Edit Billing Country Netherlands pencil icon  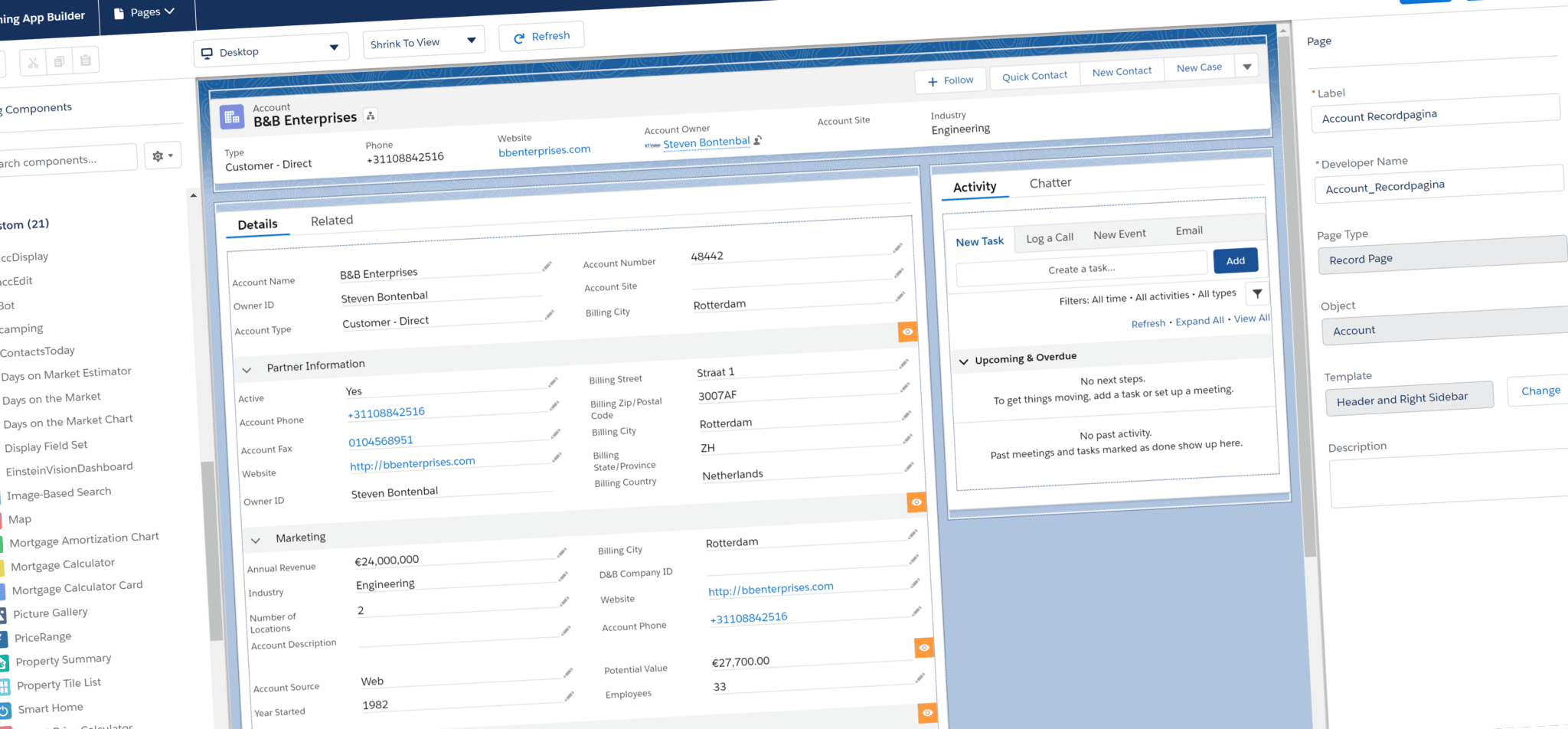tap(909, 466)
